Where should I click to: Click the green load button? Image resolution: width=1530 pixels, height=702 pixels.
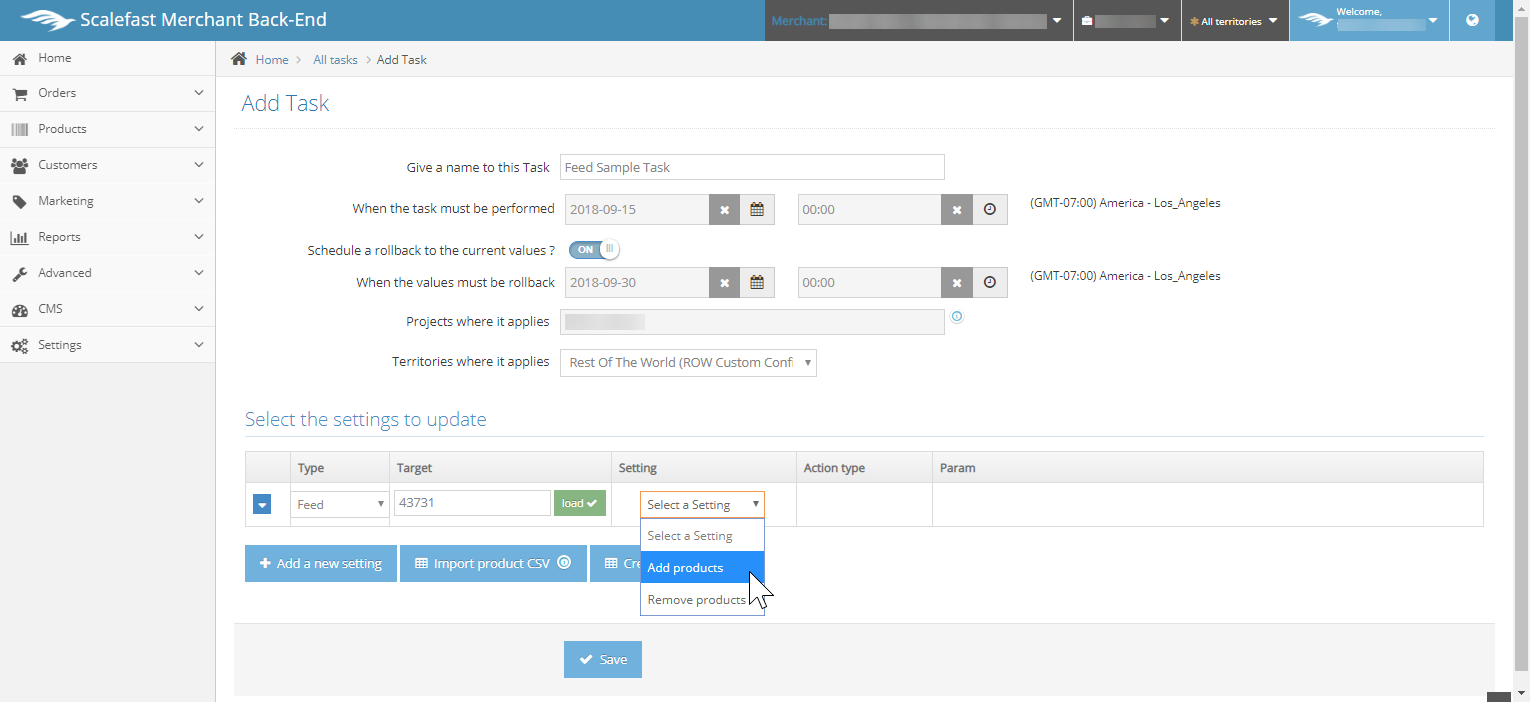tap(580, 504)
